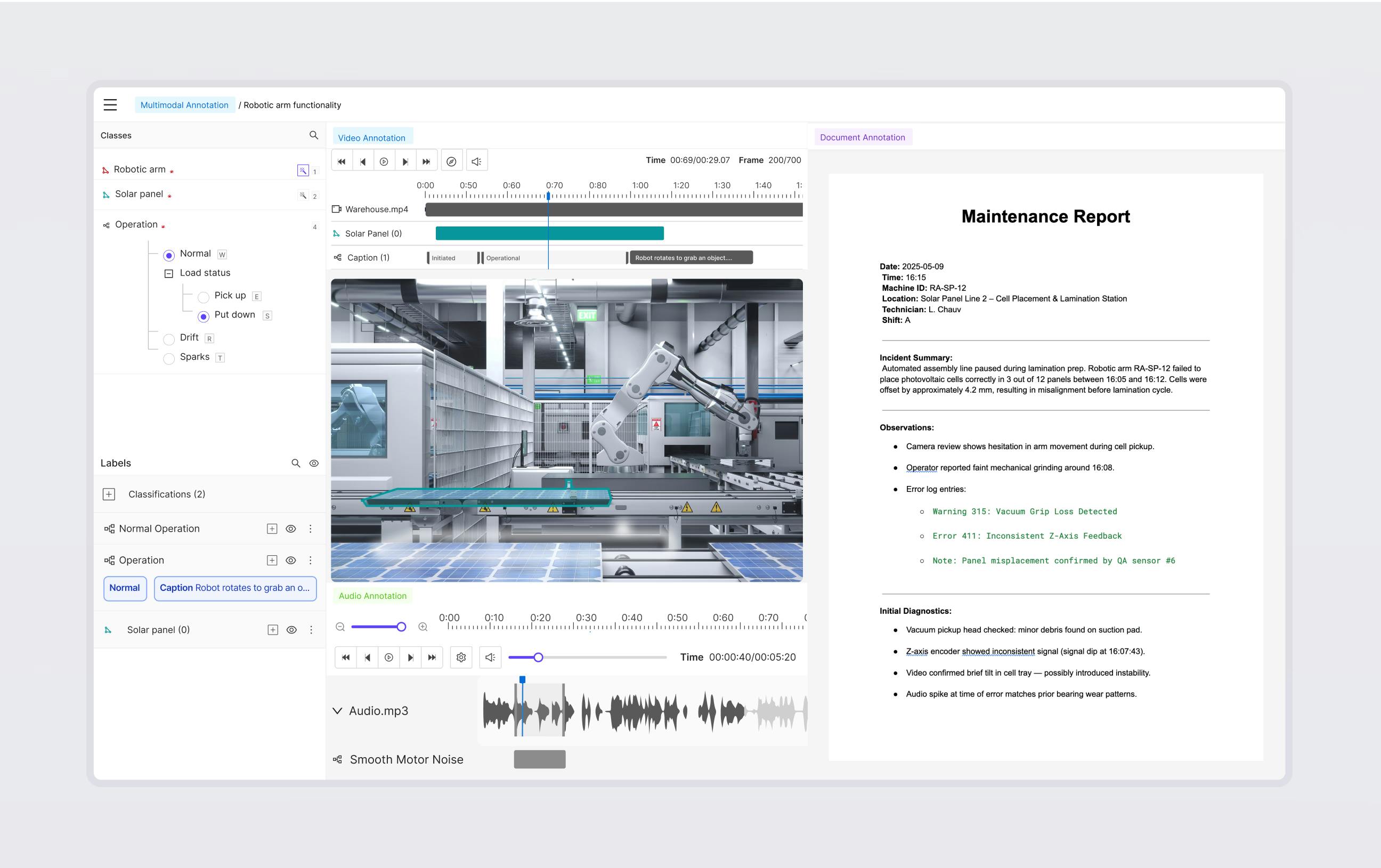Select the Drift radio option
This screenshot has height=868, width=1381.
tap(168, 339)
